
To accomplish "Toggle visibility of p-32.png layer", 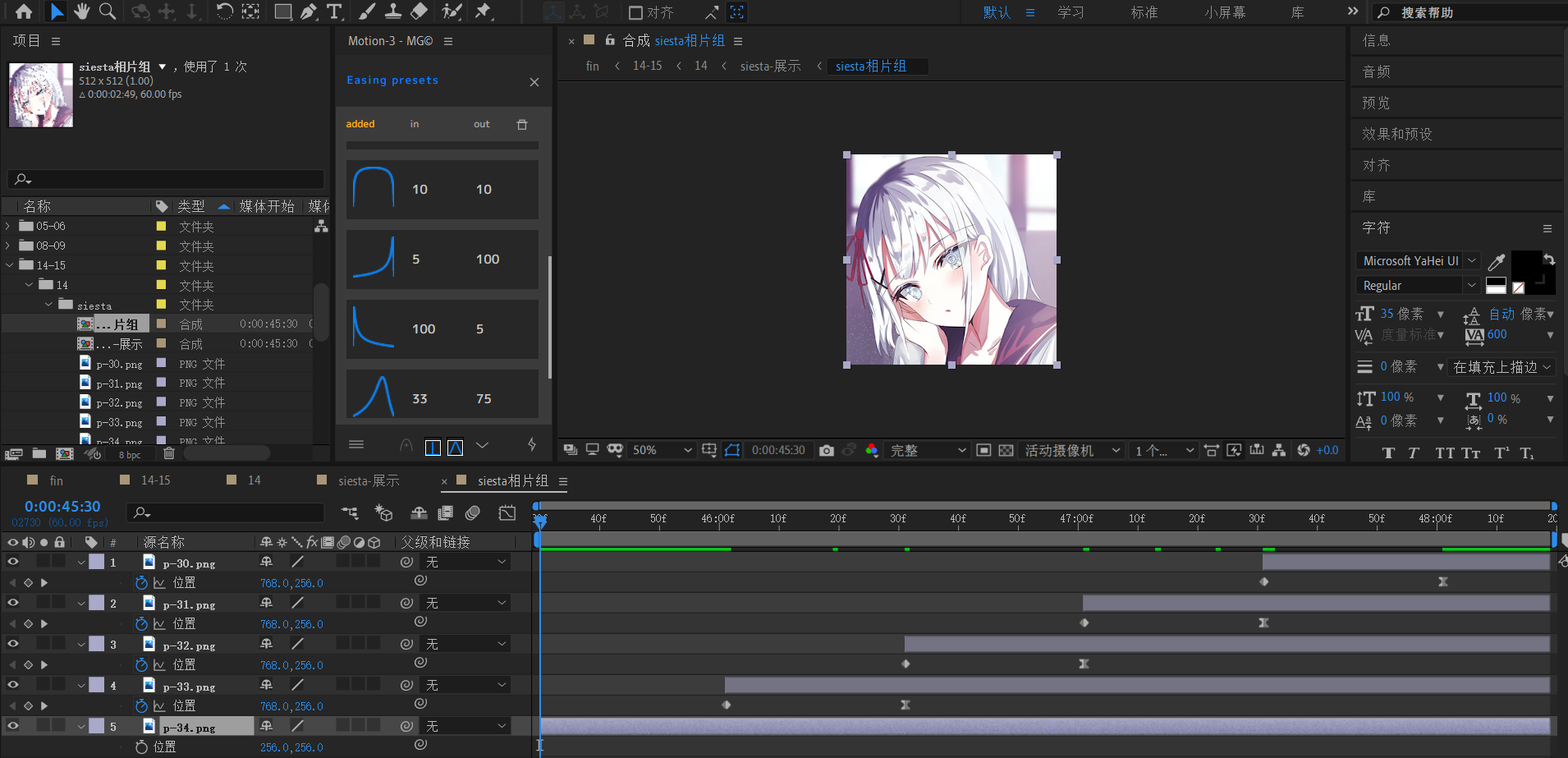I will (x=13, y=644).
